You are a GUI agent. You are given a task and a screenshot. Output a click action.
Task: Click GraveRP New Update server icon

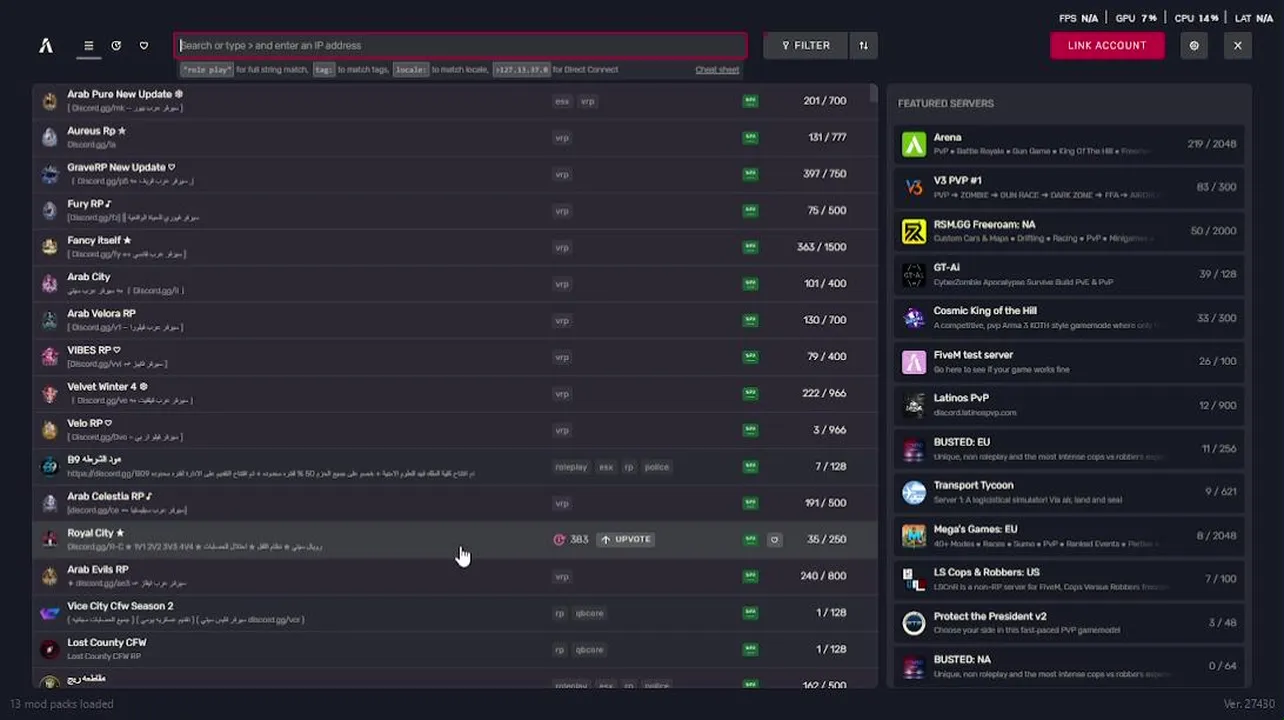click(50, 174)
